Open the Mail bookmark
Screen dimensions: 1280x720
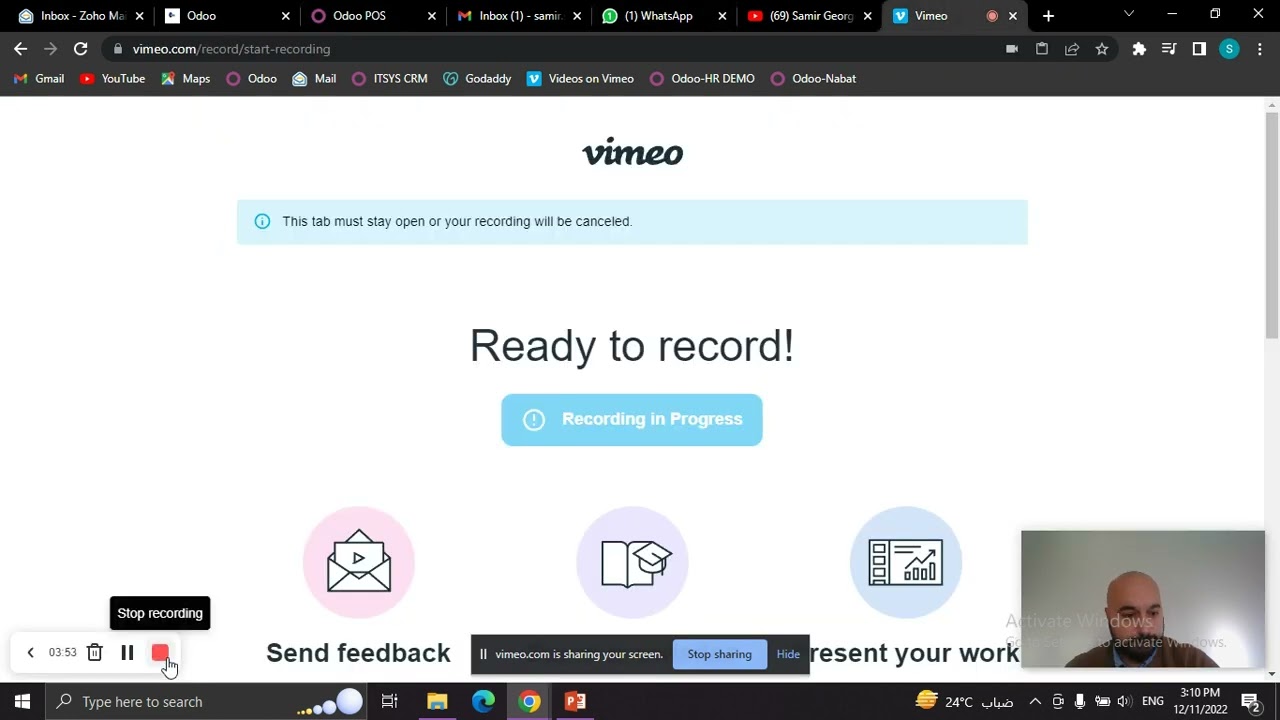315,79
